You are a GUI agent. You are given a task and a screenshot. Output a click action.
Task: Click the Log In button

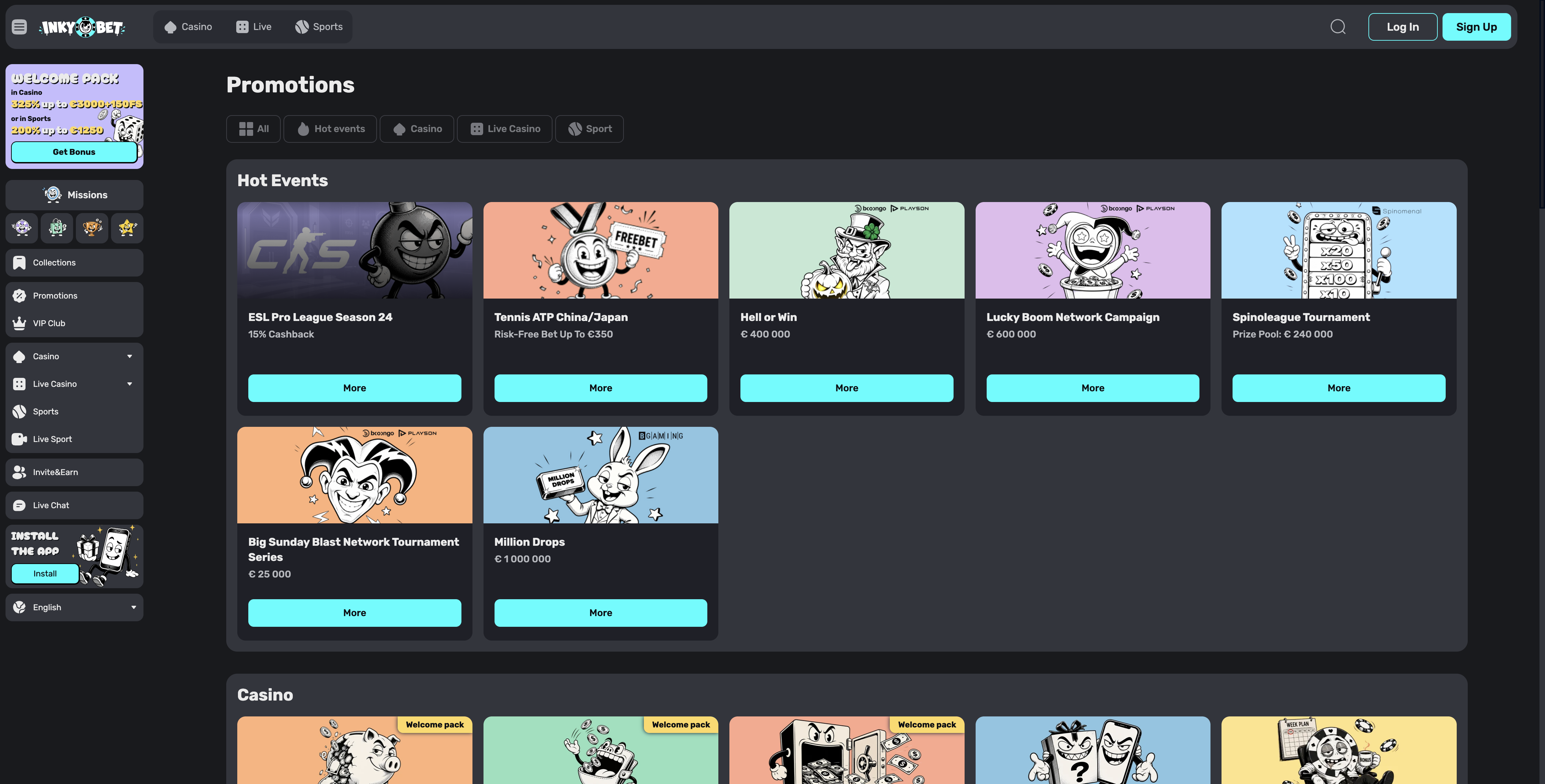pos(1402,27)
